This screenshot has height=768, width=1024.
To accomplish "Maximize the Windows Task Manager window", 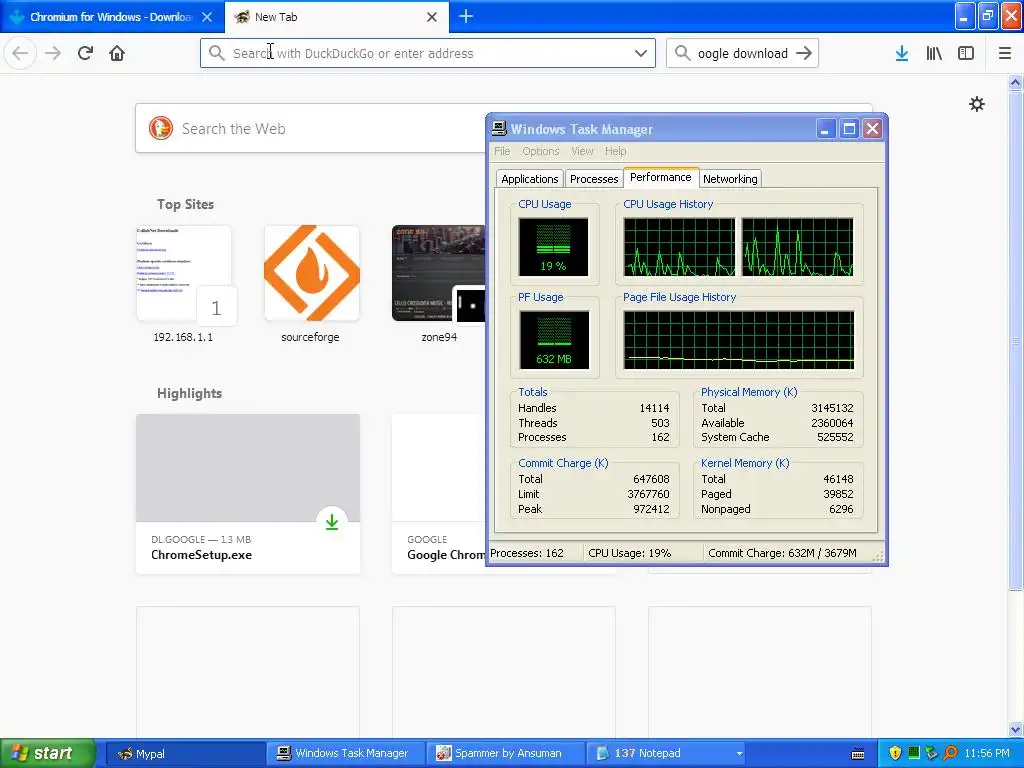I will [849, 129].
